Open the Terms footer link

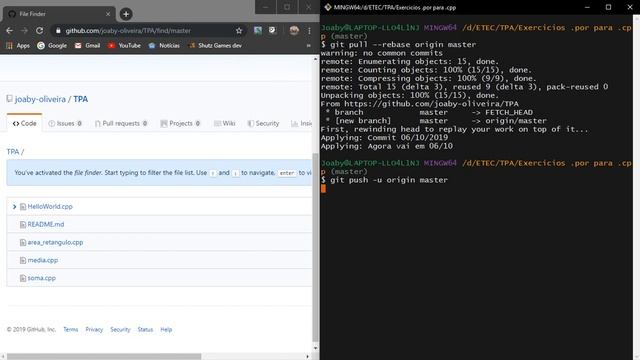coord(71,329)
